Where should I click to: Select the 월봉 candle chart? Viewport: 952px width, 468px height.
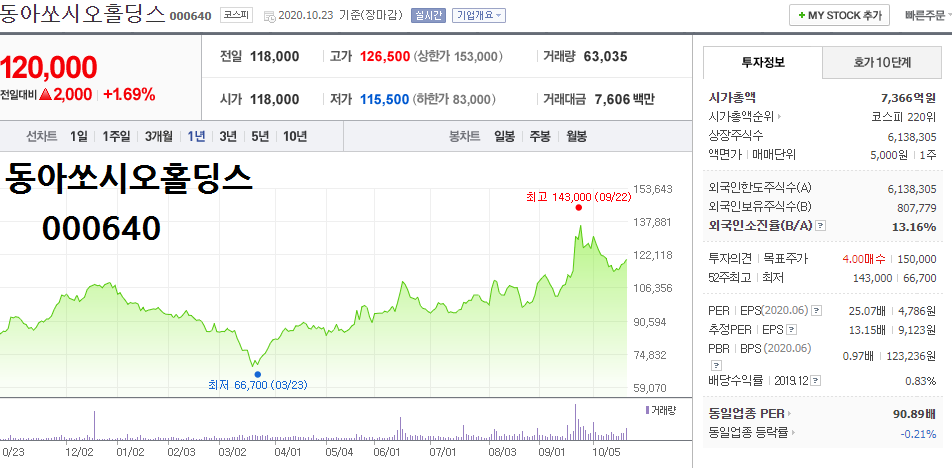tap(576, 136)
